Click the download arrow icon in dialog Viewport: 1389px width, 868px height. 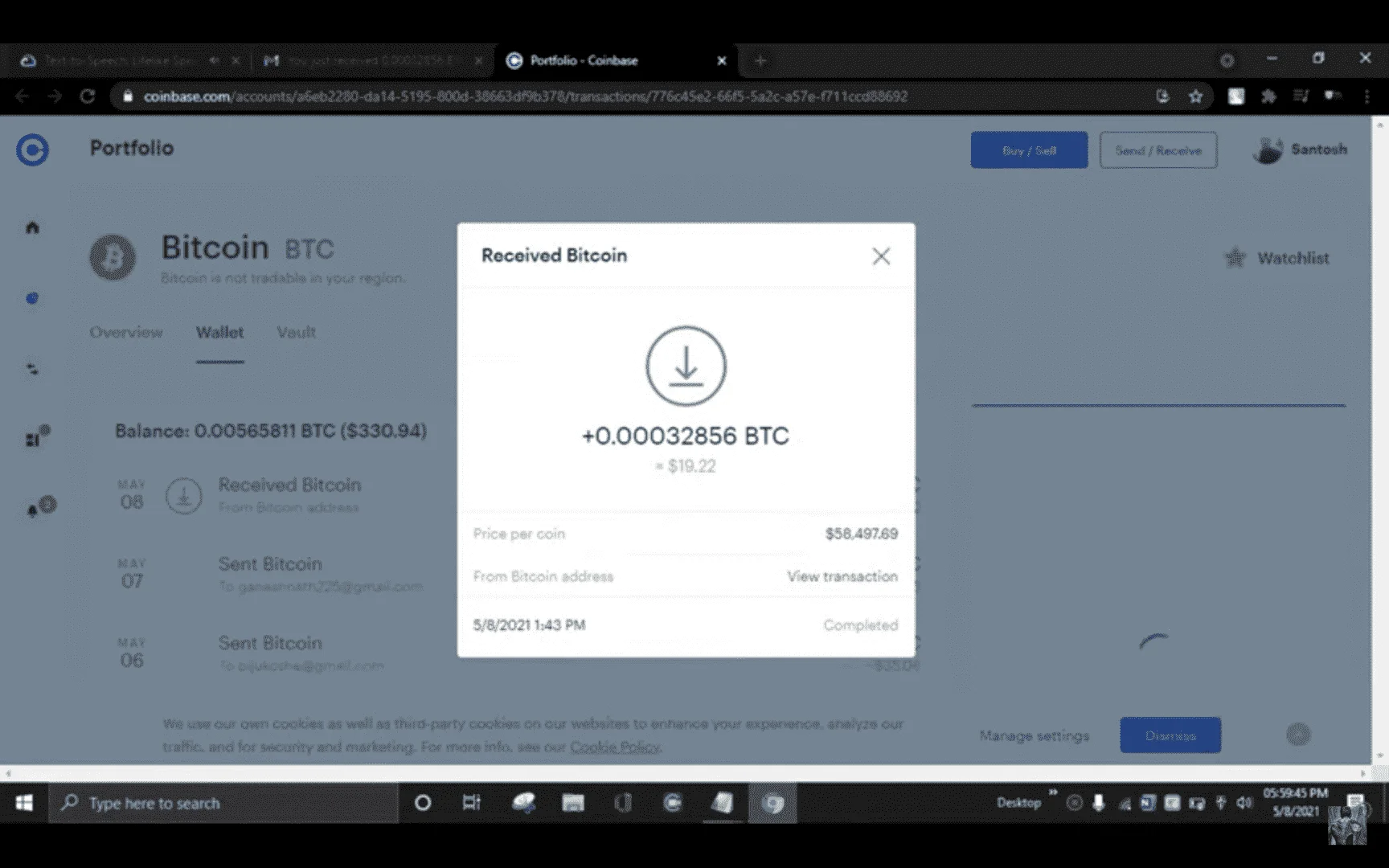(x=686, y=366)
